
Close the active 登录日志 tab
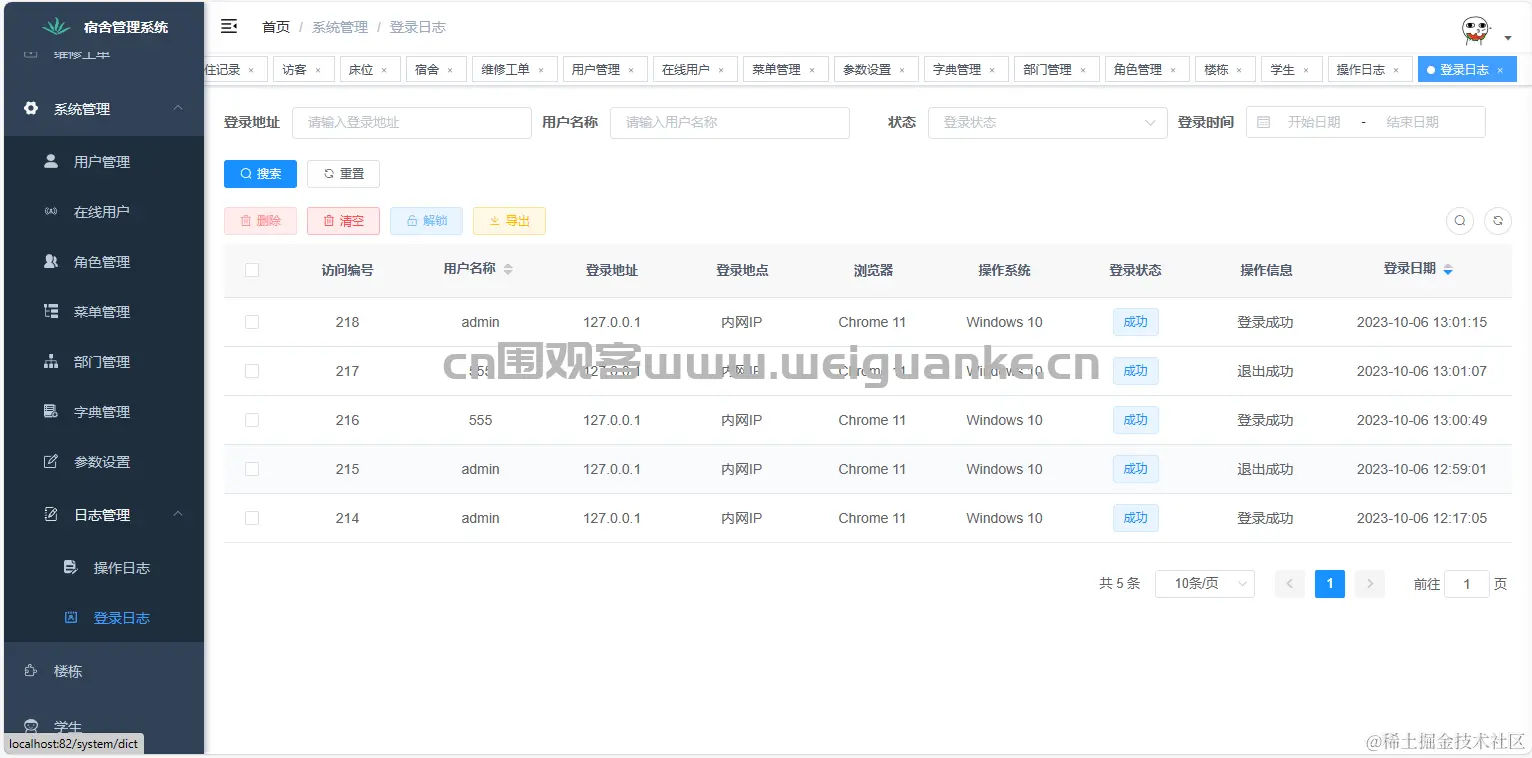pos(1500,70)
